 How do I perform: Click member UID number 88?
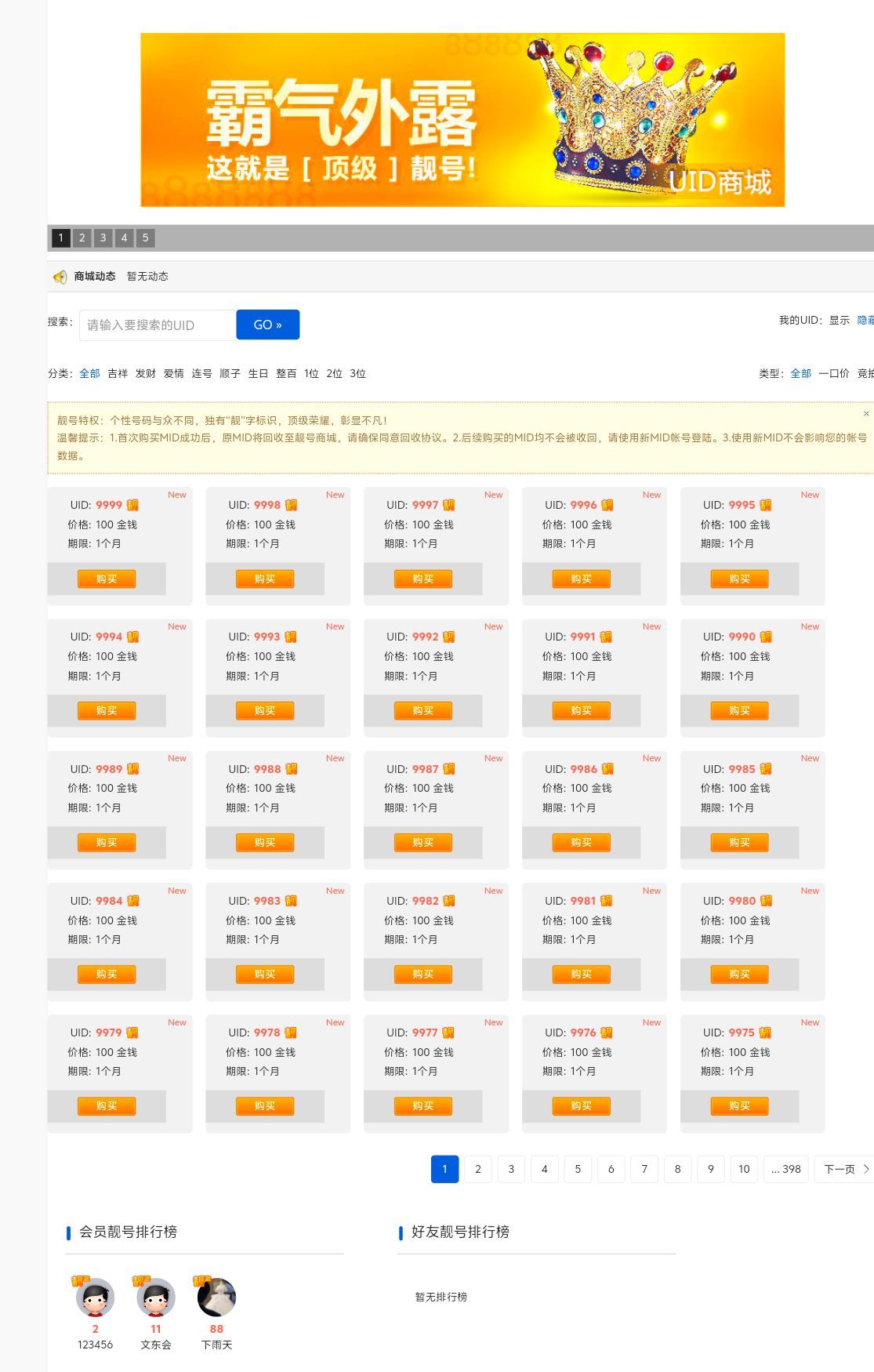216,1329
